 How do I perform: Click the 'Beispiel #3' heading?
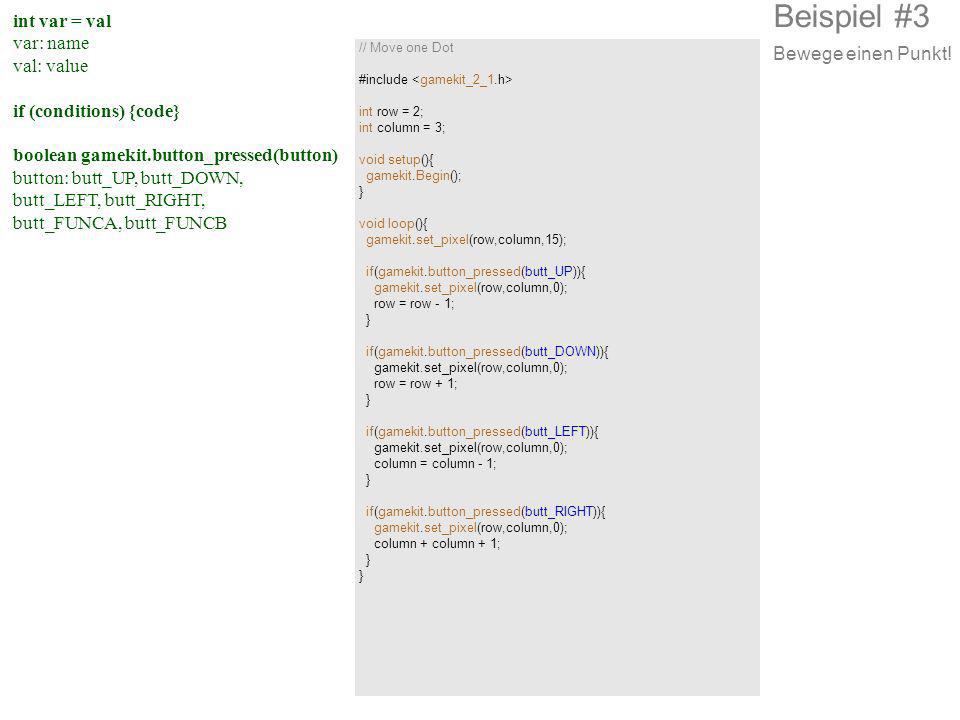pos(852,17)
